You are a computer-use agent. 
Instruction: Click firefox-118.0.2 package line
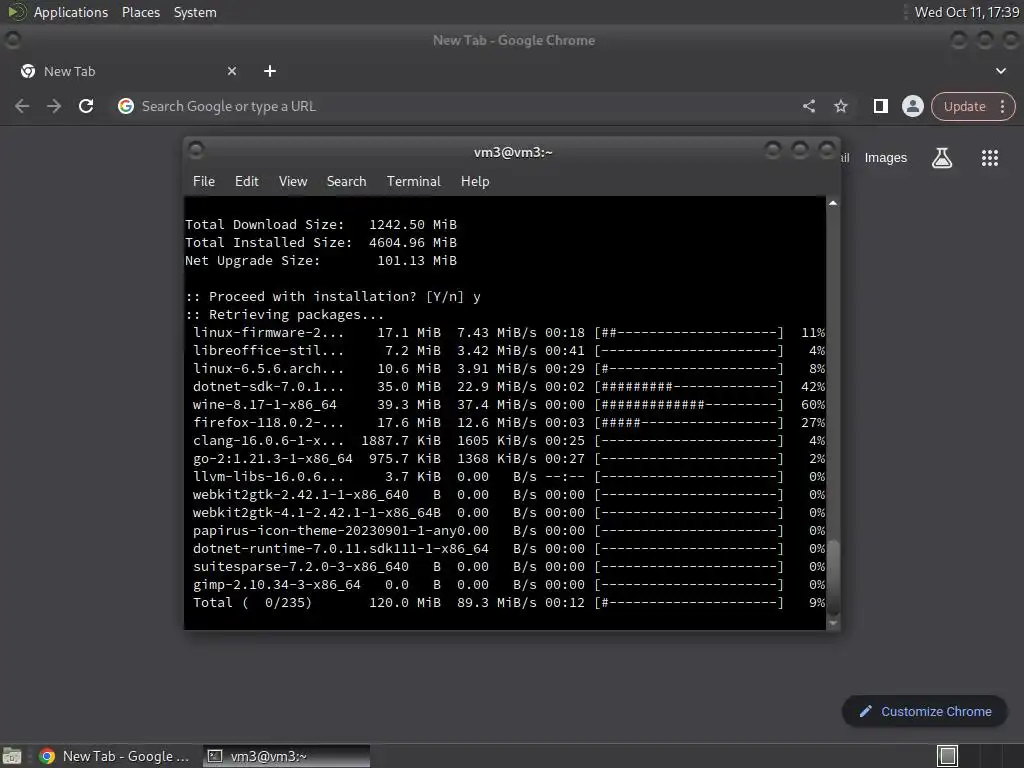(508, 423)
